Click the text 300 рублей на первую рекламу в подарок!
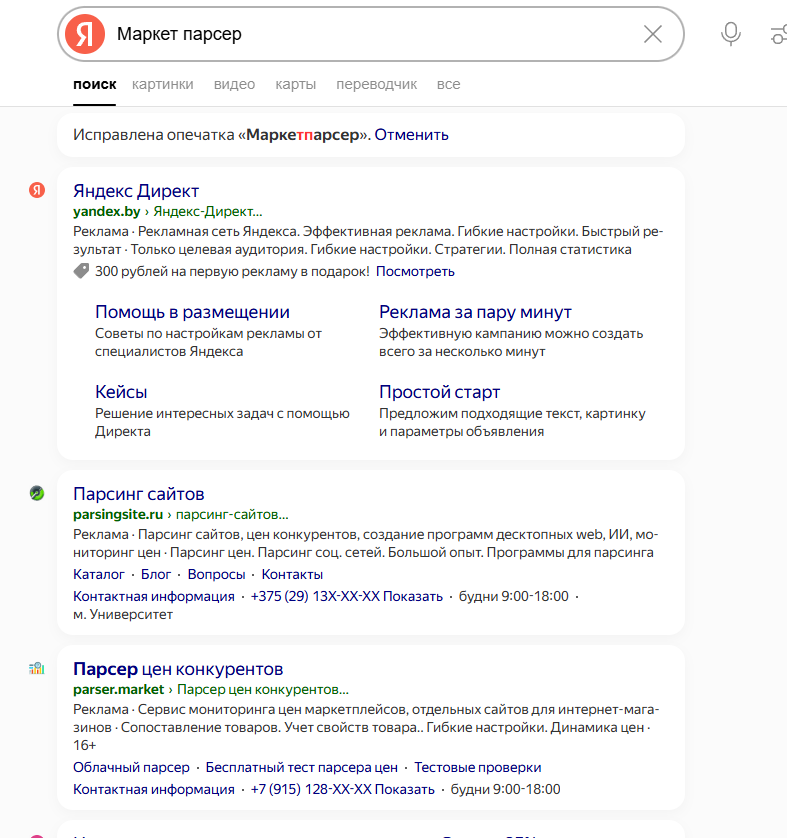Image resolution: width=787 pixels, height=838 pixels. tap(232, 271)
